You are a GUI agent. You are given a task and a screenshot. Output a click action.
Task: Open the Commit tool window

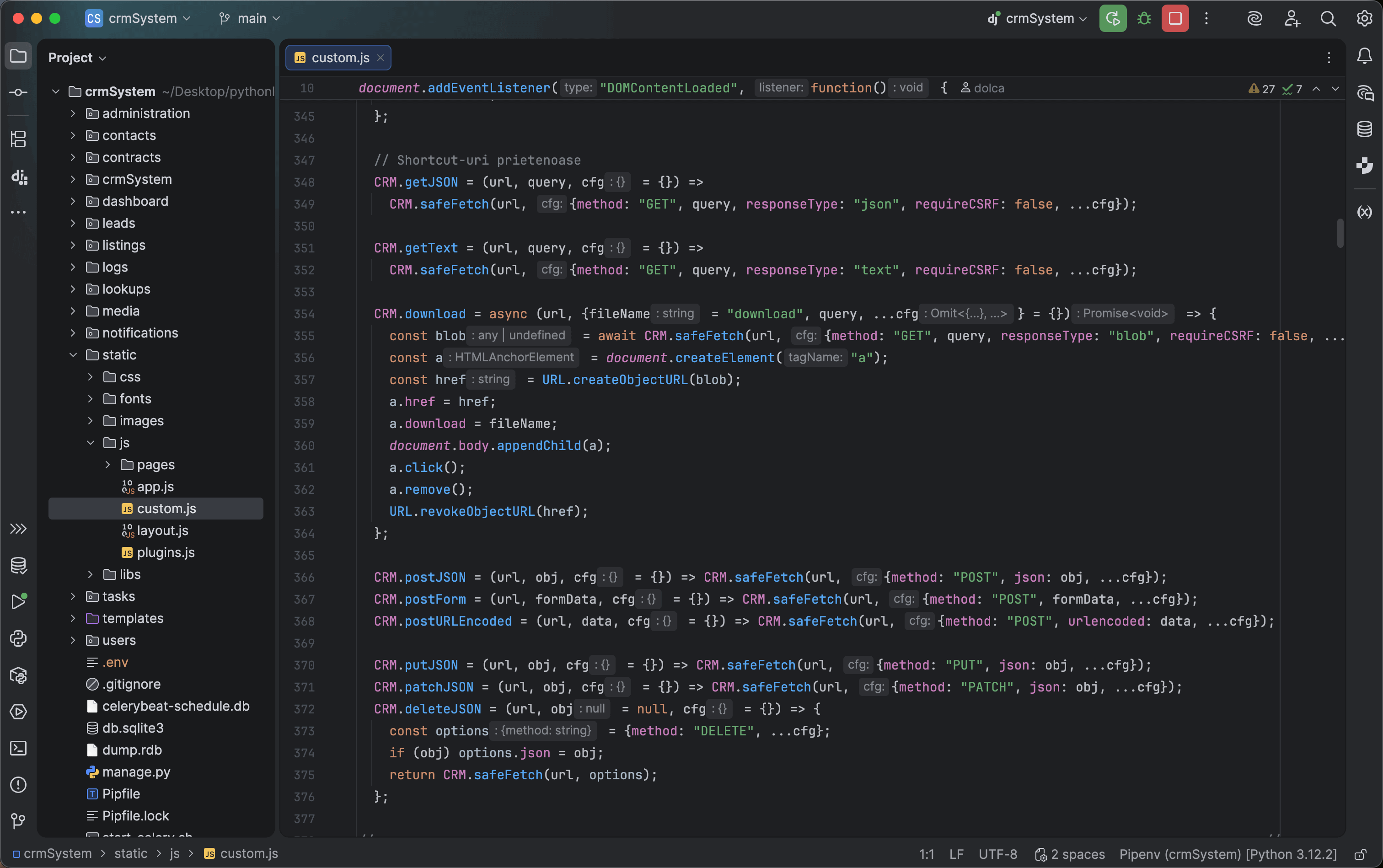click(18, 92)
